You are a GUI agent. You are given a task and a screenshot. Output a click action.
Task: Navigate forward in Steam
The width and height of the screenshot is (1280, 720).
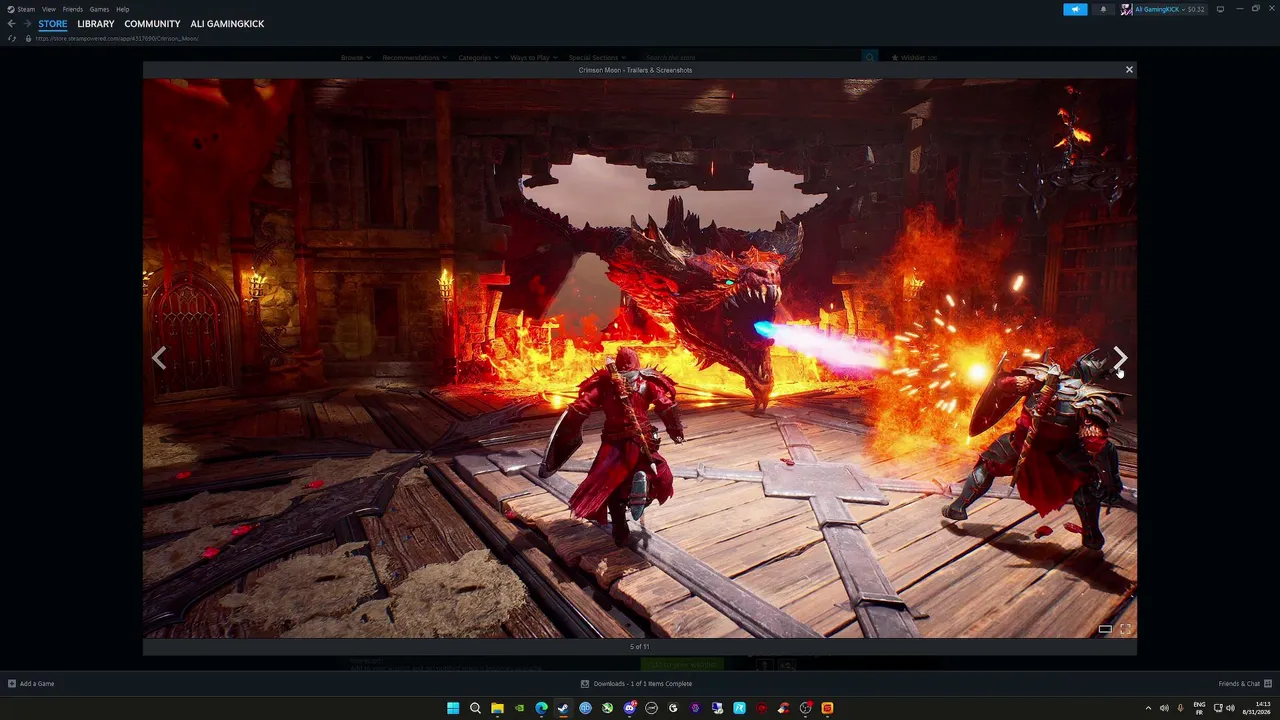tap(27, 24)
